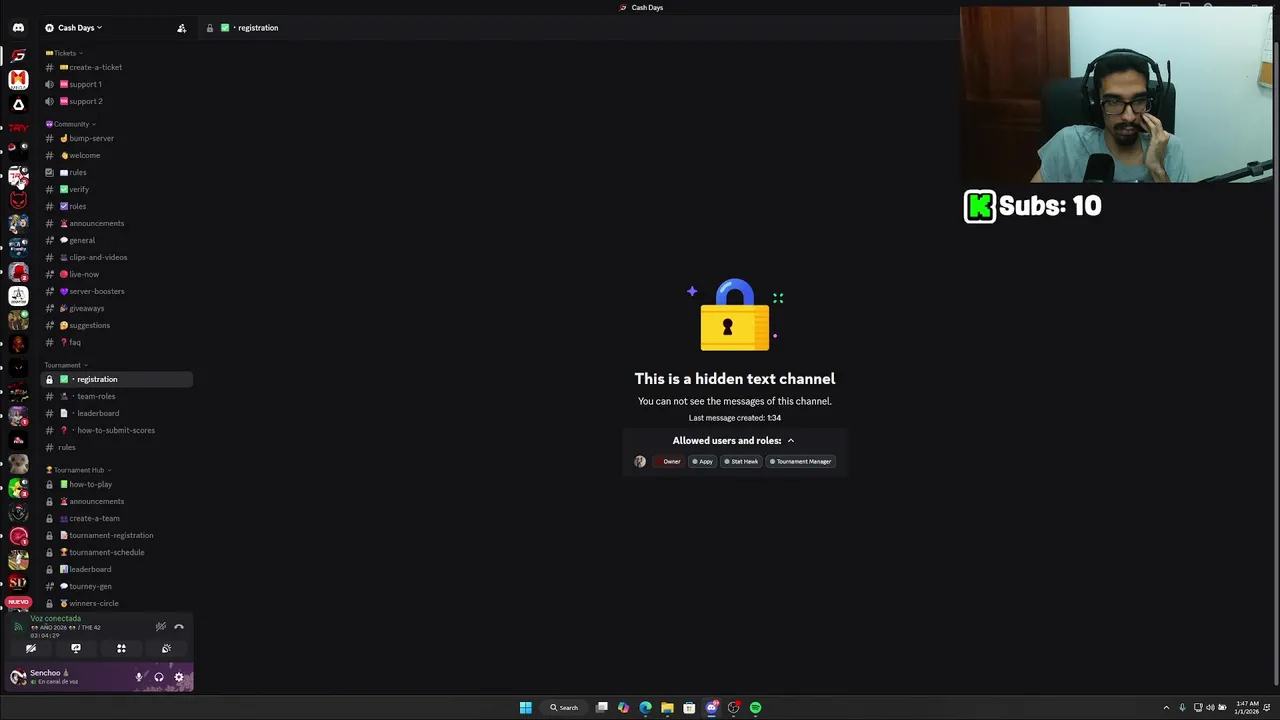
Task: Click the Voz conectada status text
Action: [x=55, y=619]
